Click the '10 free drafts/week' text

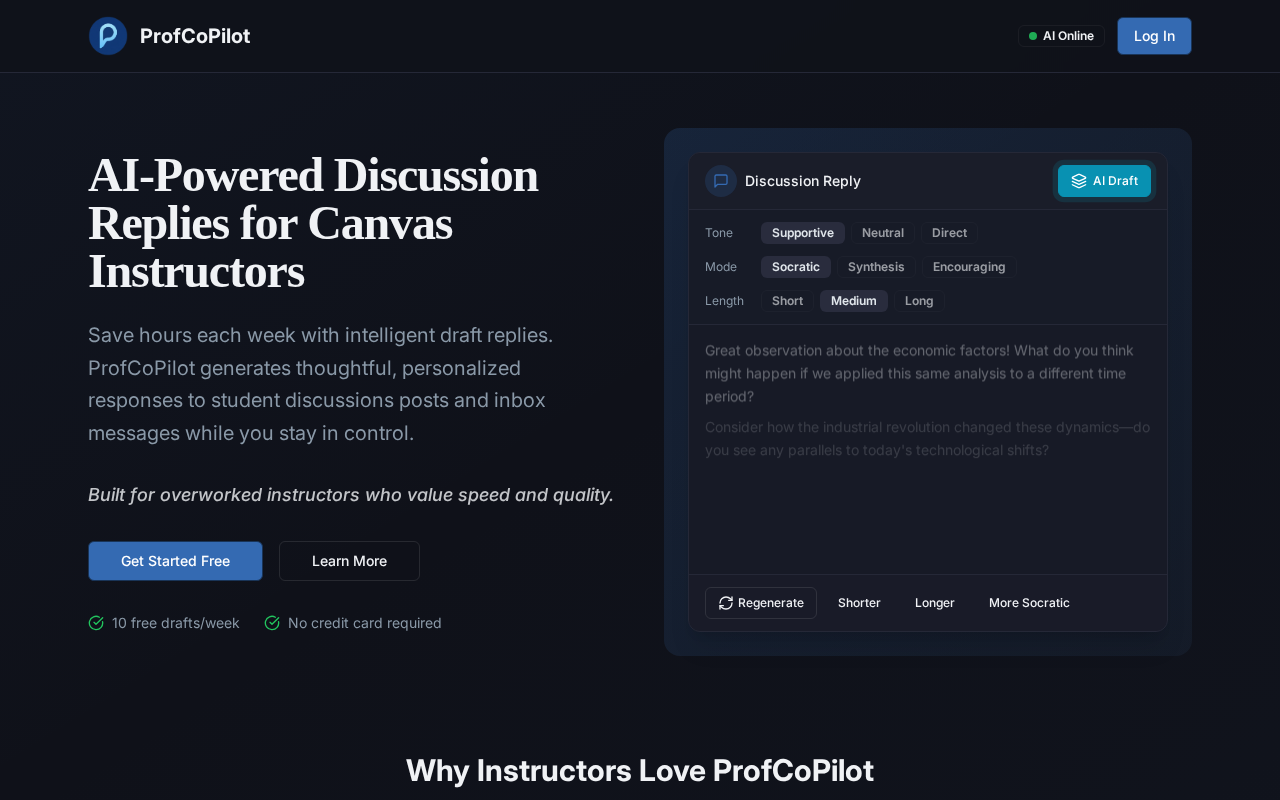tap(176, 623)
